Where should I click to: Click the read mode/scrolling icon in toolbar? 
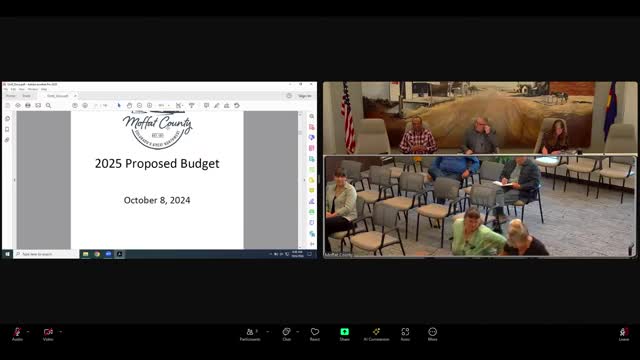point(191,106)
